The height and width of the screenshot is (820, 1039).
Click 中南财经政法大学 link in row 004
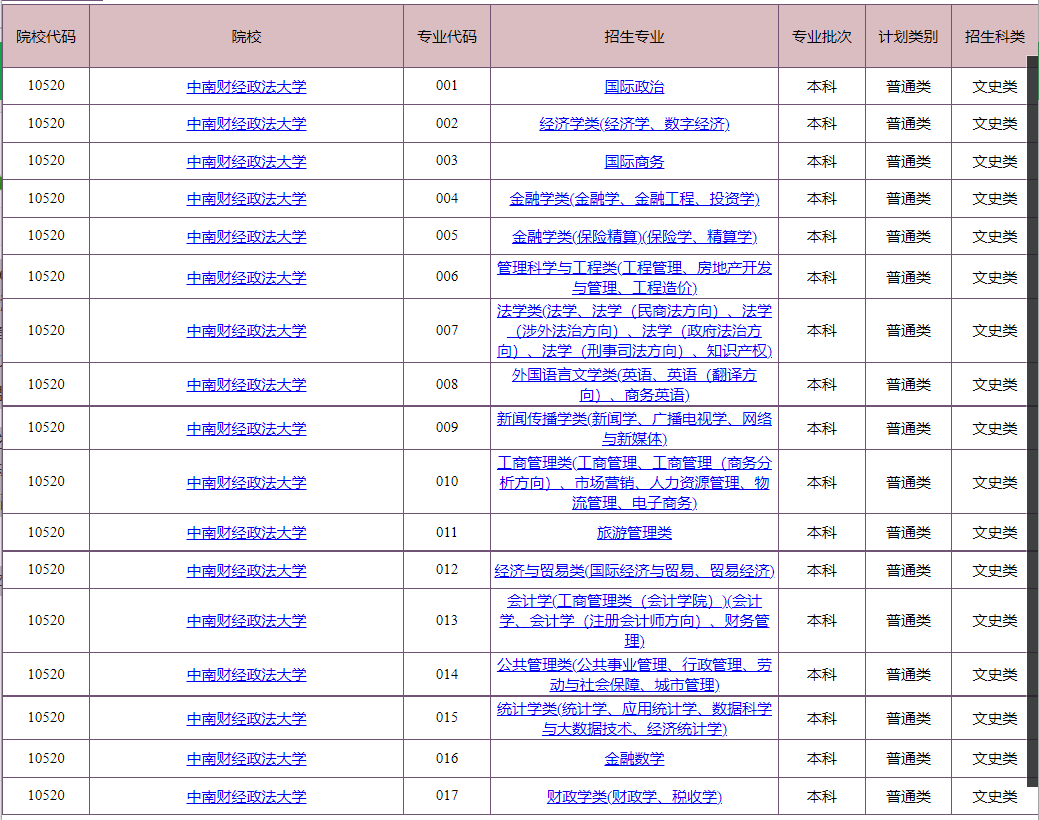246,199
